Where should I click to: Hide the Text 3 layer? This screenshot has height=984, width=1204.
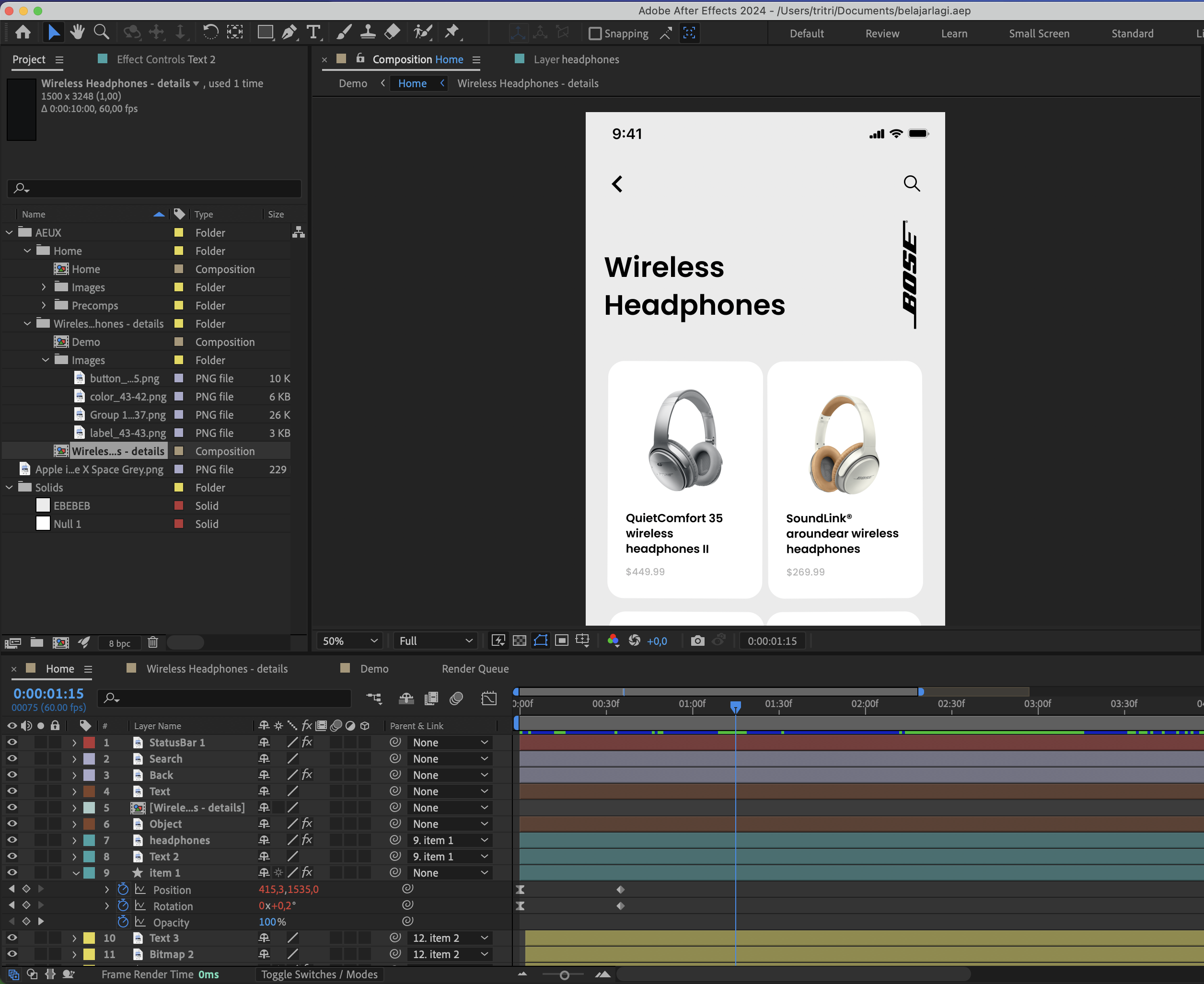pyautogui.click(x=12, y=938)
